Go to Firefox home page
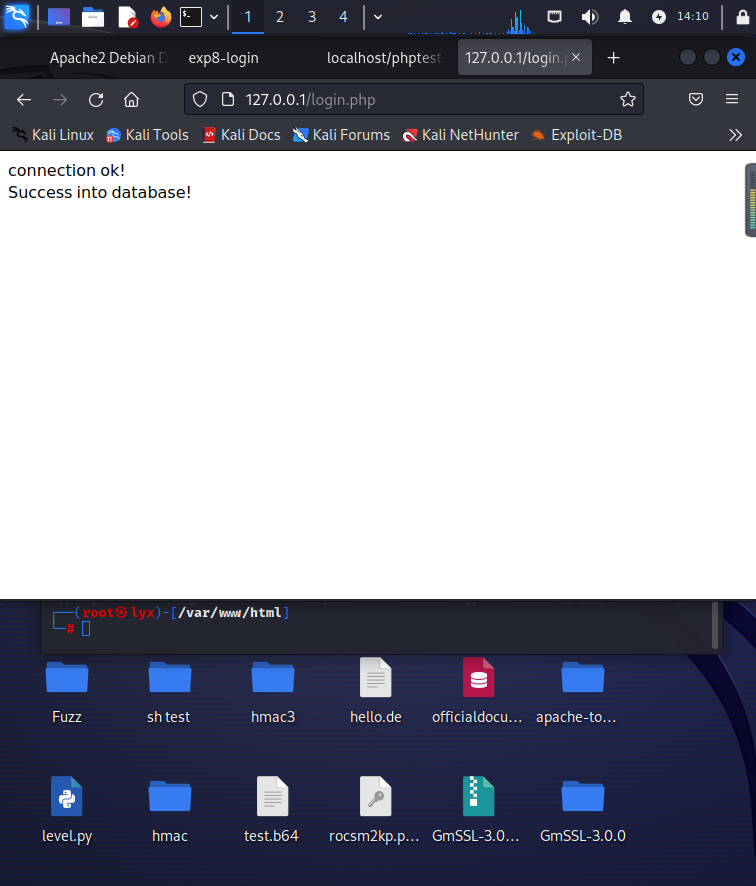 132,100
